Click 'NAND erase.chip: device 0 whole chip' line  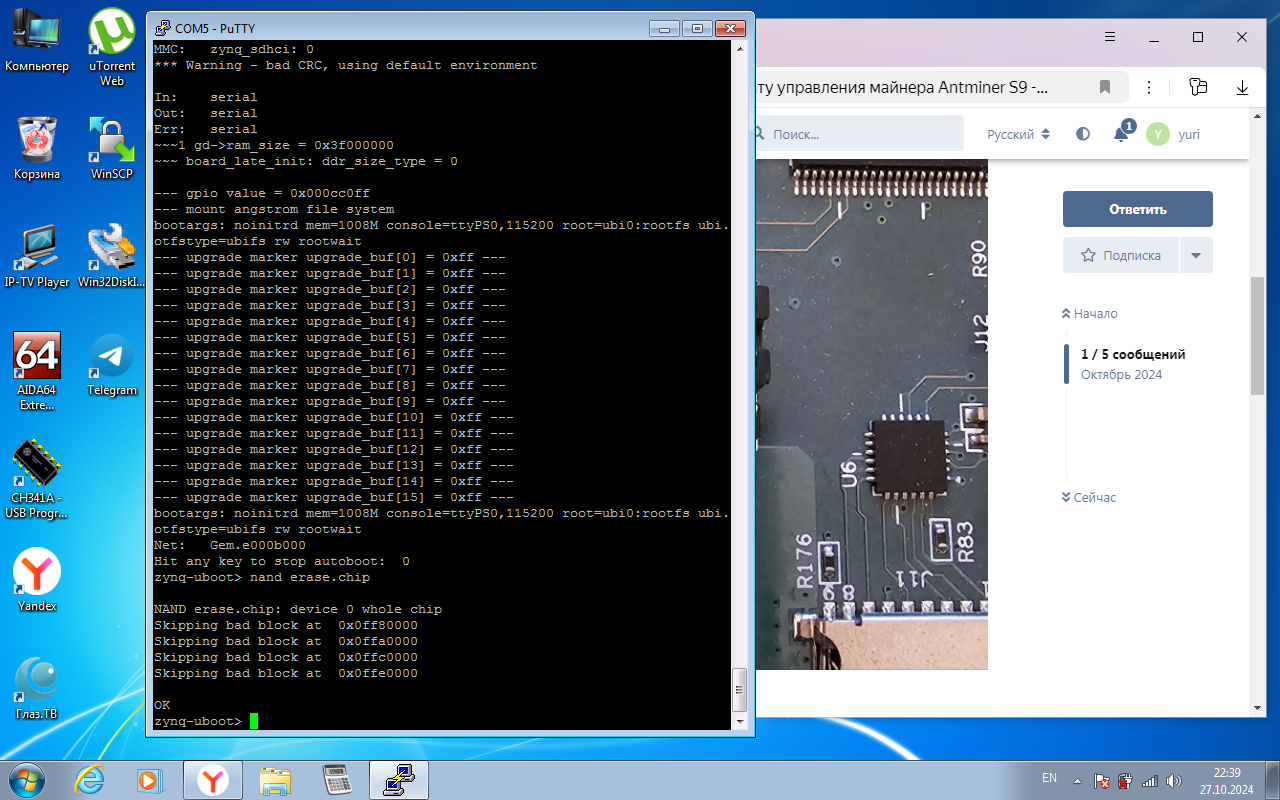[298, 609]
